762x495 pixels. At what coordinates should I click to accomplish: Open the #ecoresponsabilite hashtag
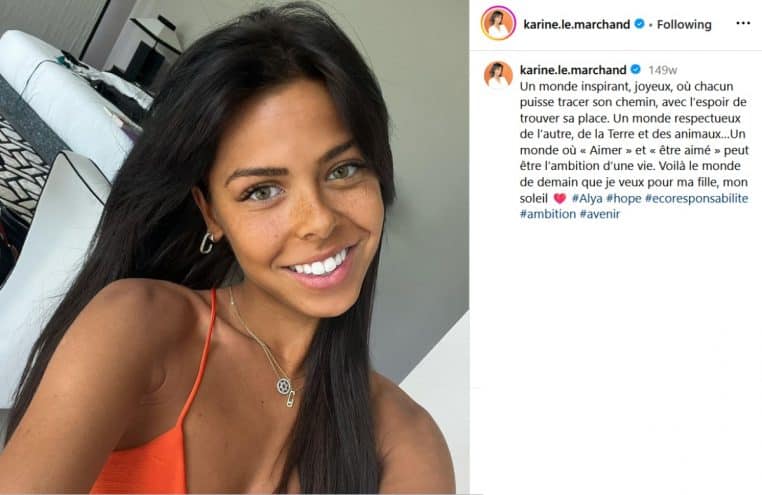696,198
